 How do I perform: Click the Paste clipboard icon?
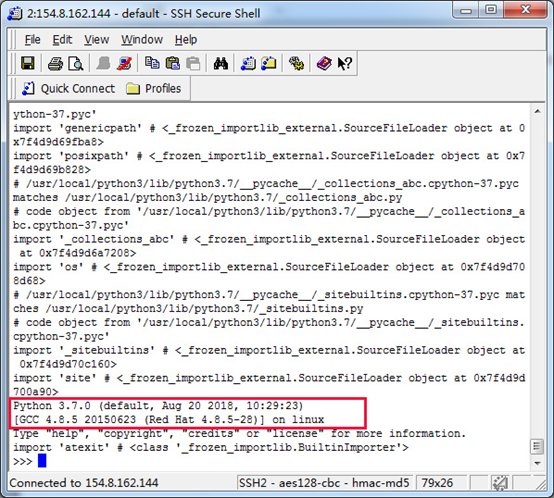(173, 64)
